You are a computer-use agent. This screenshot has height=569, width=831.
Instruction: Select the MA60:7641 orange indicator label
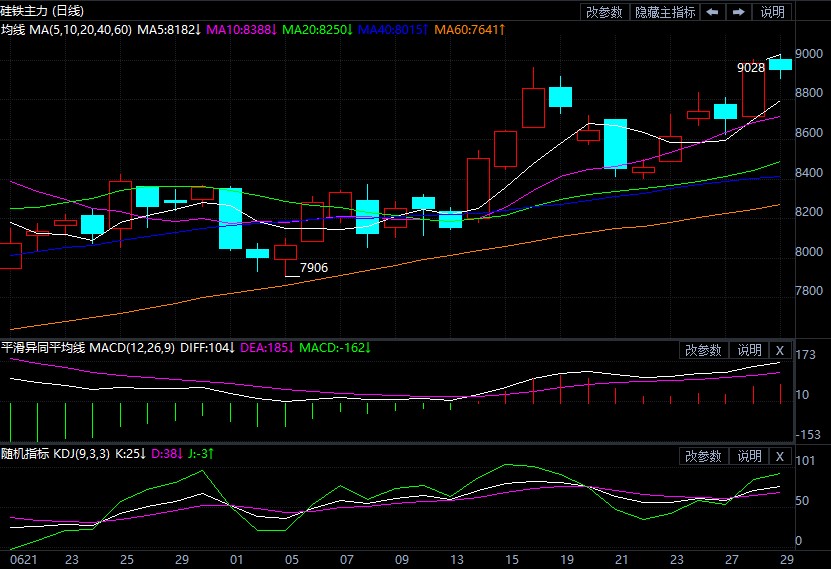tap(470, 31)
